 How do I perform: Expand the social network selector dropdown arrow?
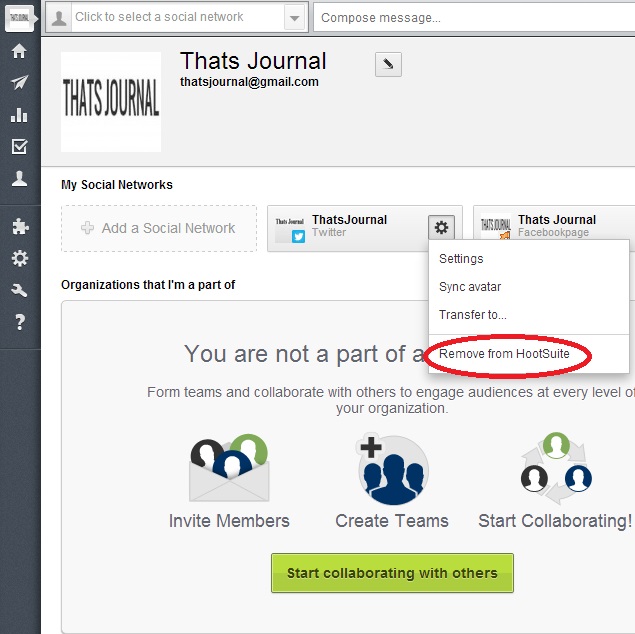(x=294, y=18)
